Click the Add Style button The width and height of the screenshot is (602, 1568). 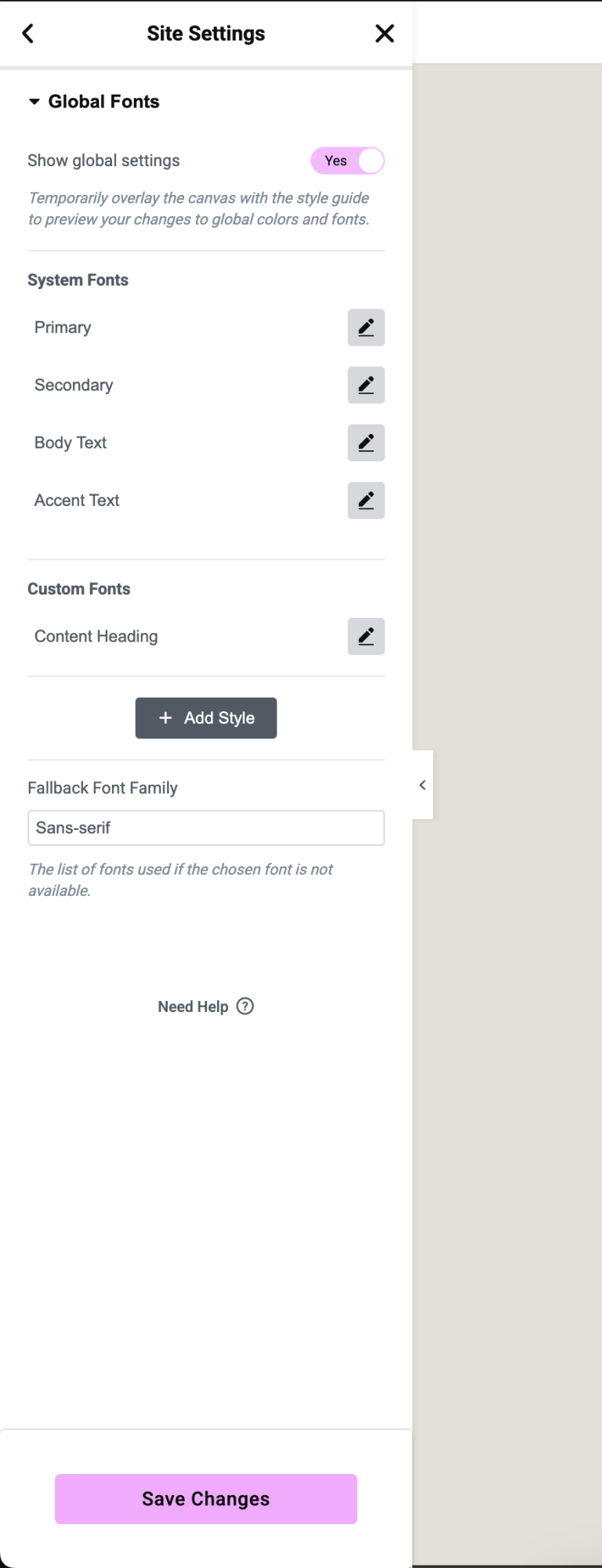click(x=206, y=718)
